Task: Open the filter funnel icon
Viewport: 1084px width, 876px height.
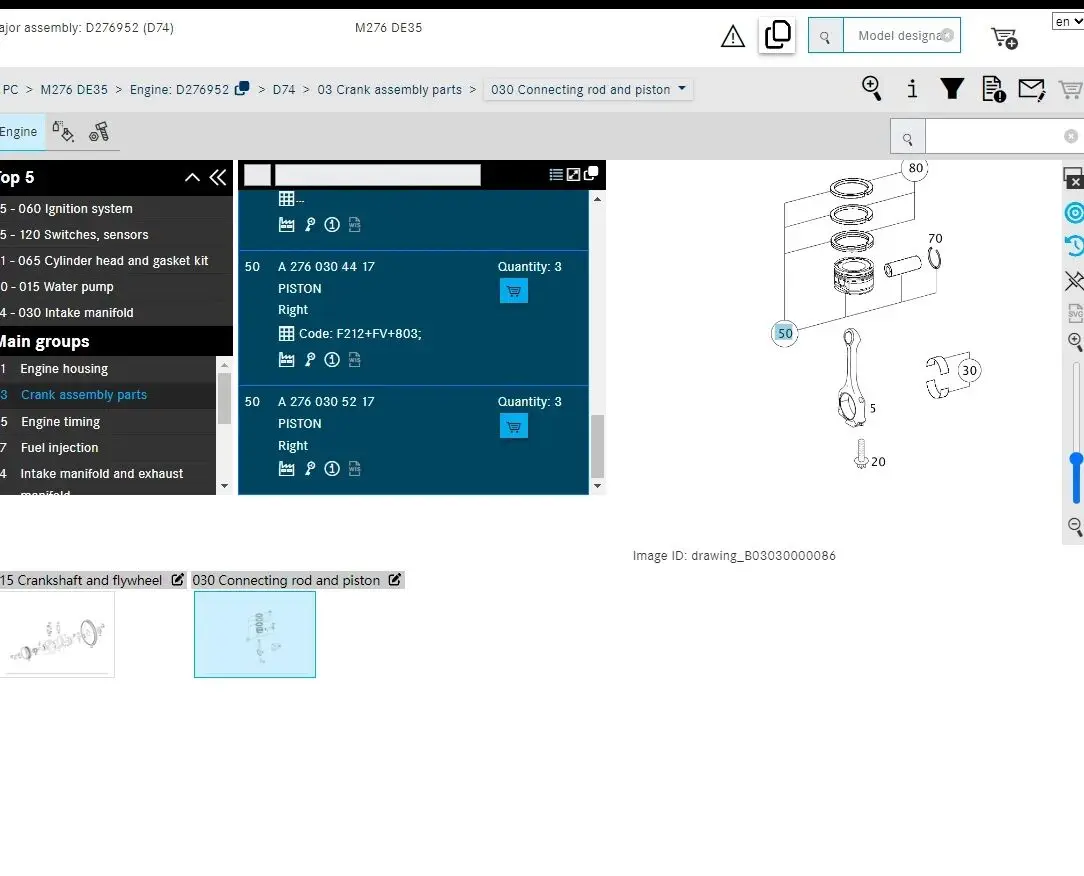Action: (x=952, y=89)
